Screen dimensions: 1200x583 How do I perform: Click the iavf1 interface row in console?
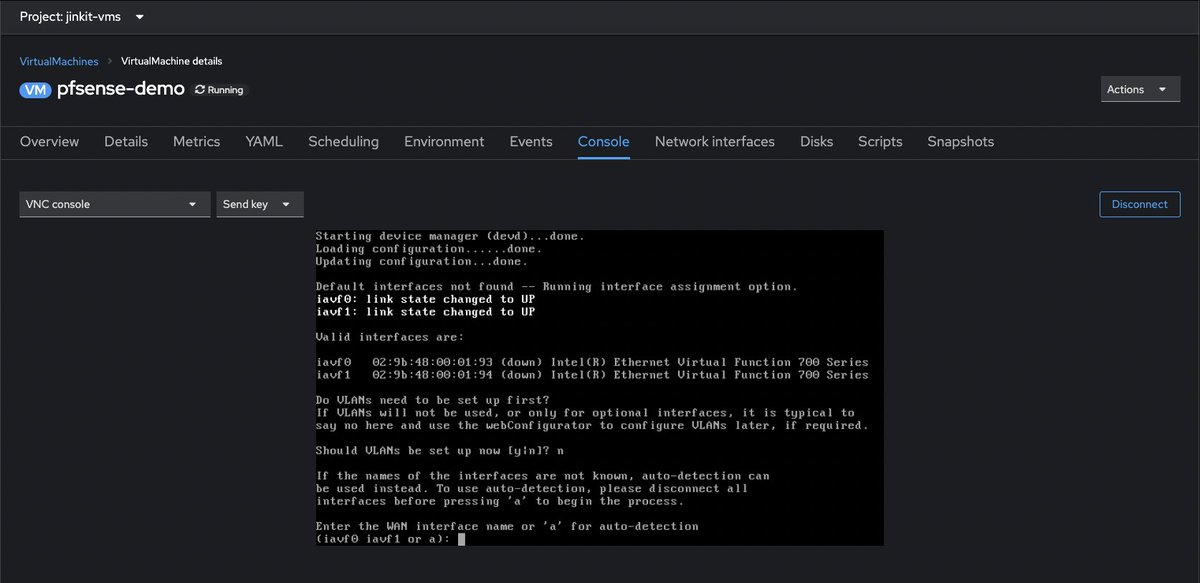pos(592,375)
